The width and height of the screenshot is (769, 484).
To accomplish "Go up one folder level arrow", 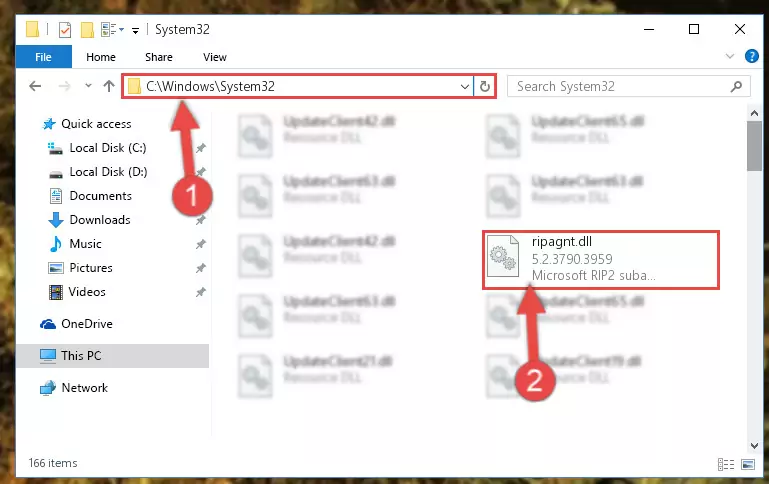I will [109, 86].
